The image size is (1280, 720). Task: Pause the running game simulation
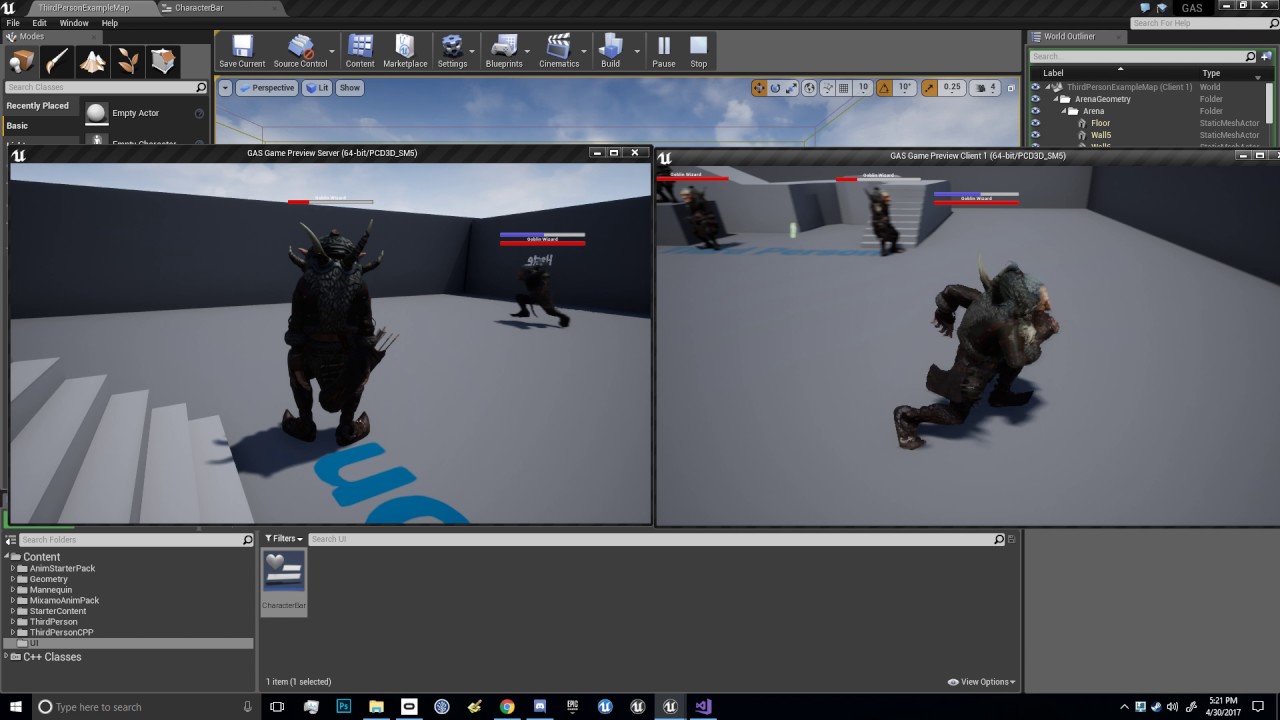click(x=664, y=51)
